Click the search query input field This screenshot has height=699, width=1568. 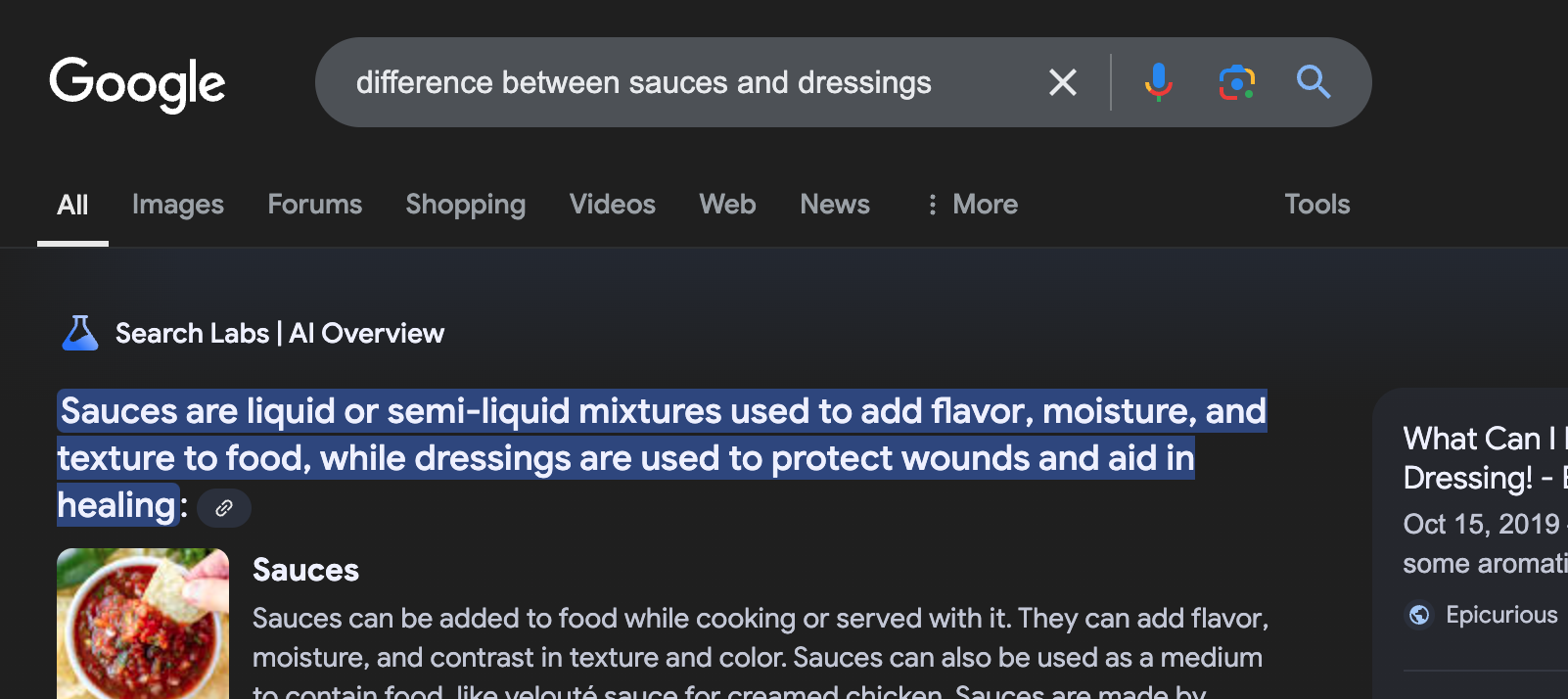(685, 82)
